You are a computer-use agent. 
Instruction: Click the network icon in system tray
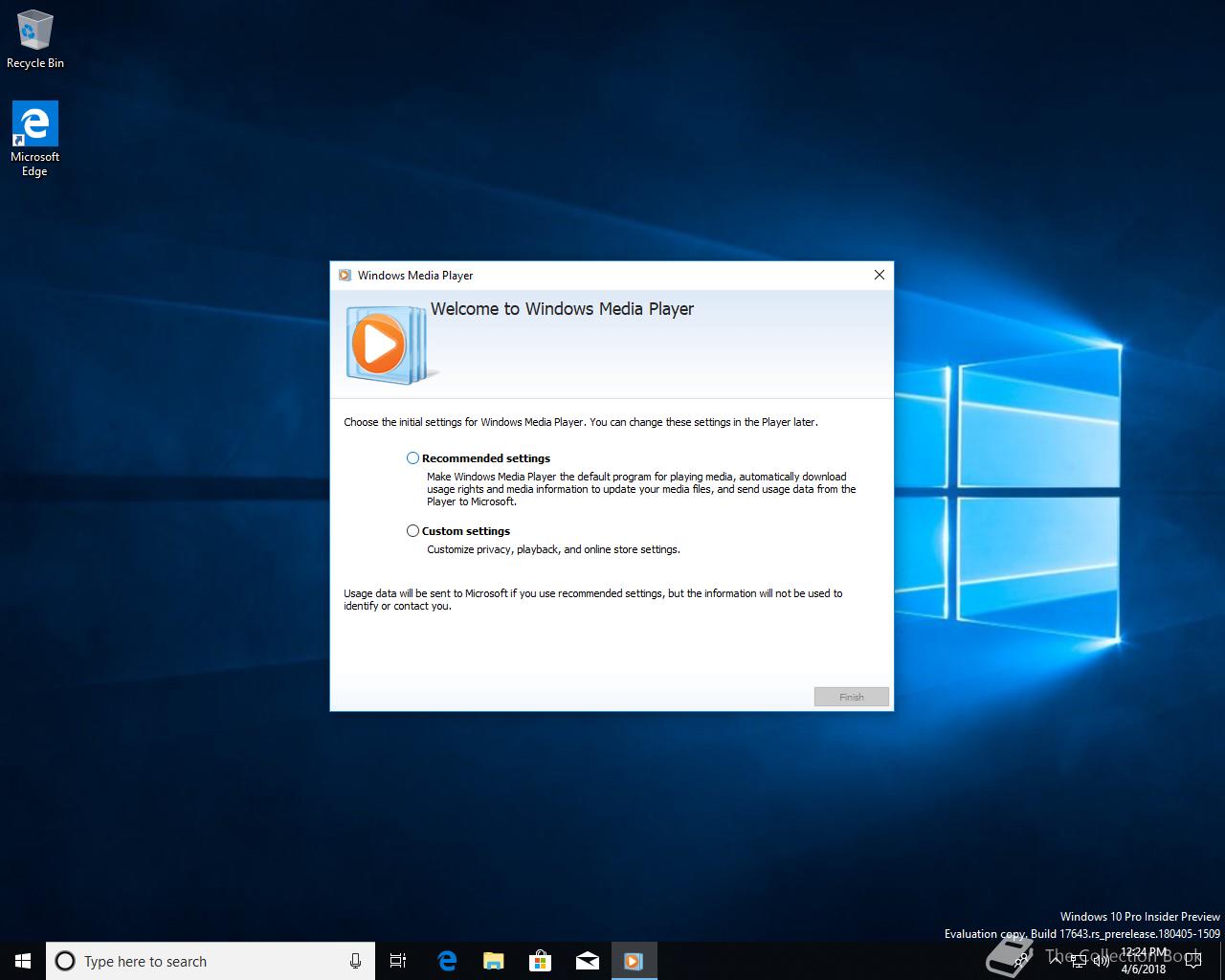tap(1078, 961)
